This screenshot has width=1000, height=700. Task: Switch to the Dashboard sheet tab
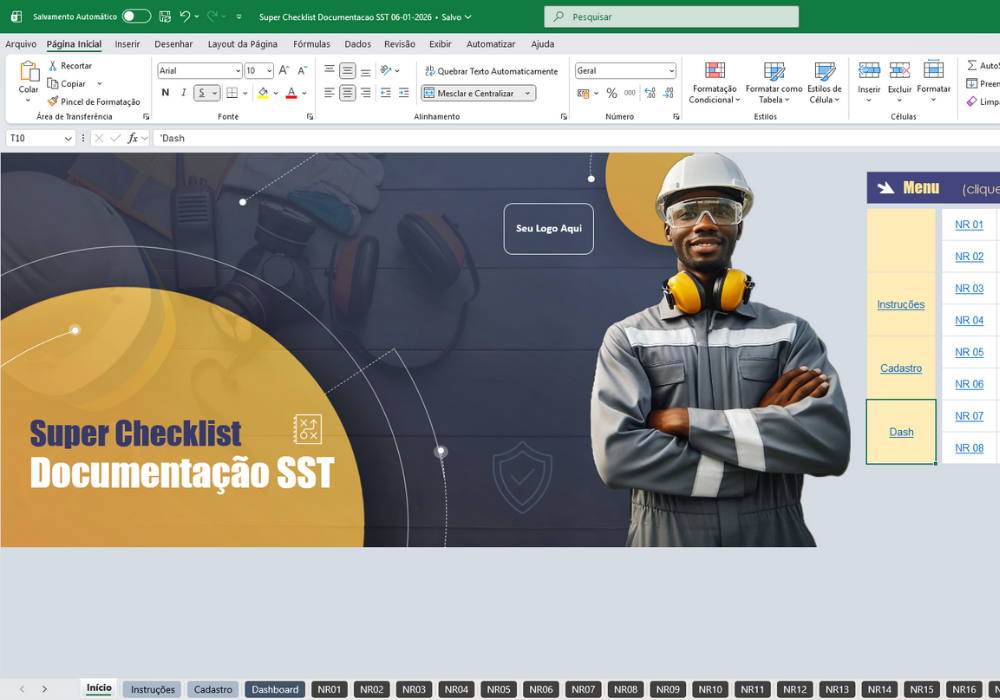click(275, 689)
